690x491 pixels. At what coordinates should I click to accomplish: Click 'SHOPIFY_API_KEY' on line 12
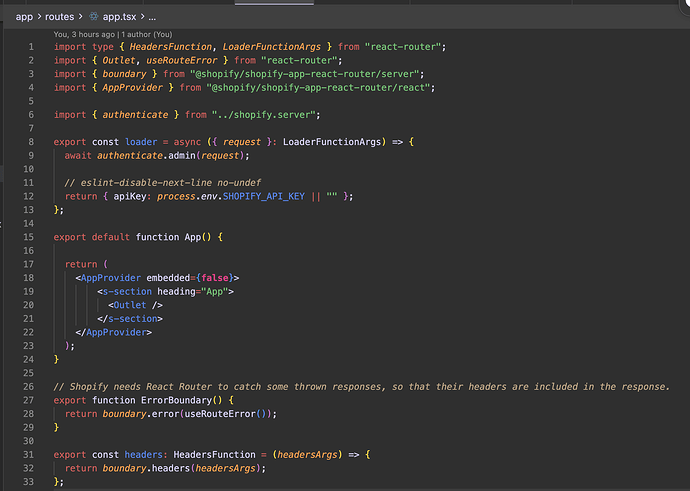point(264,196)
